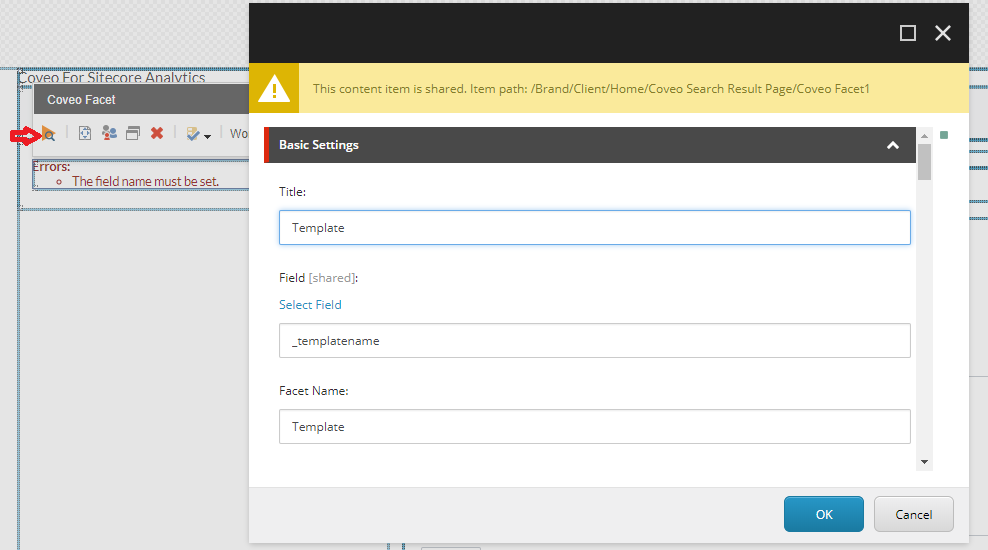Click 'The field name must be set.' error
The image size is (988, 550).
pos(146,181)
